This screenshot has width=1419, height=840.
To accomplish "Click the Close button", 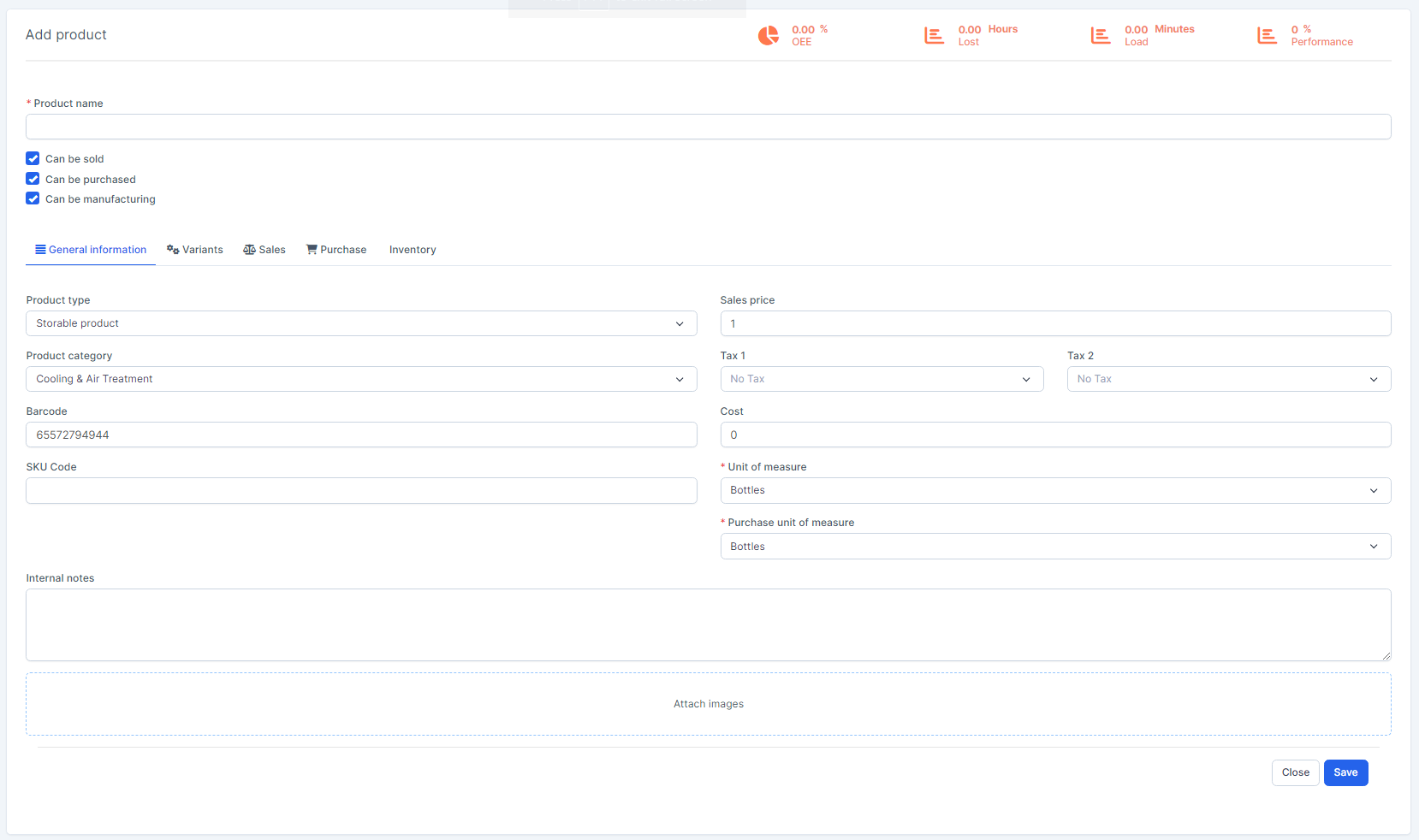I will pos(1295,772).
